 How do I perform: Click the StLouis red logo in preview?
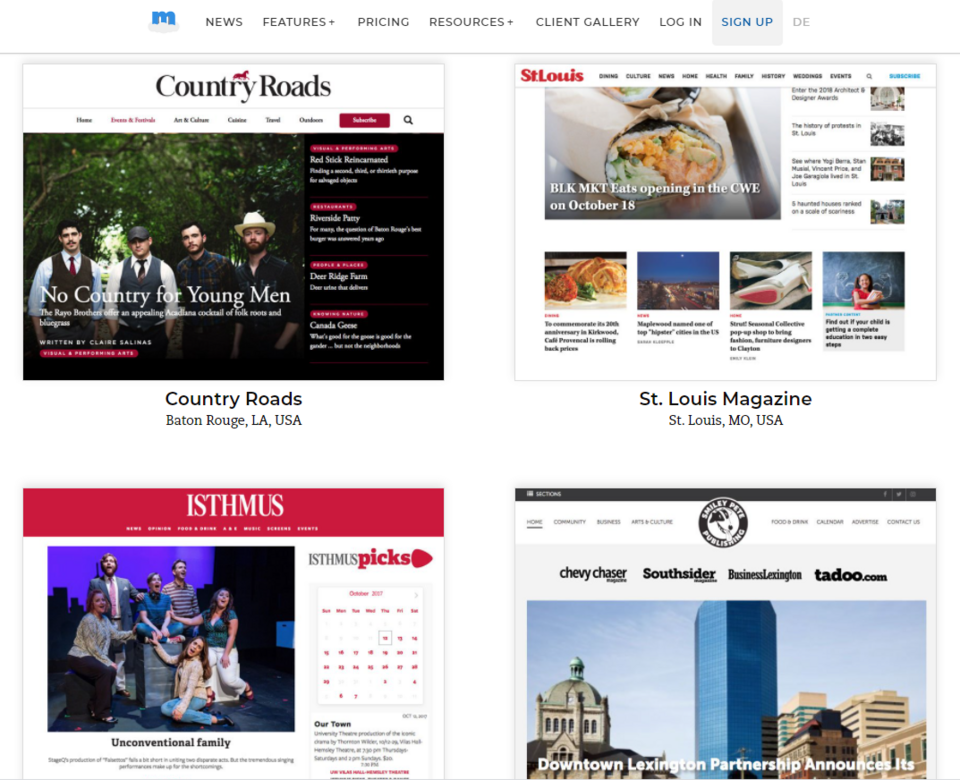point(552,75)
